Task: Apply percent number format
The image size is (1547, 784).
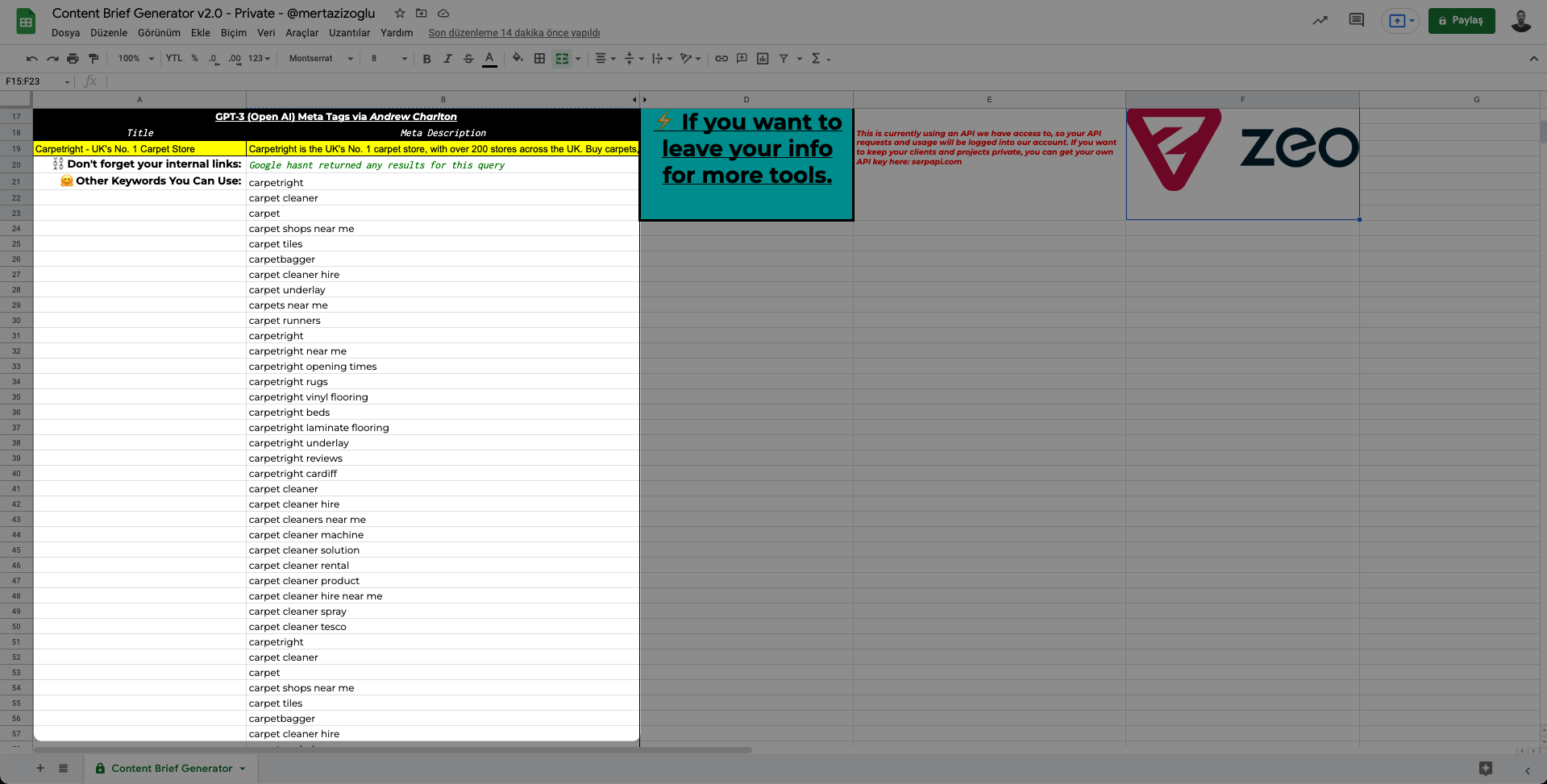Action: pos(195,59)
